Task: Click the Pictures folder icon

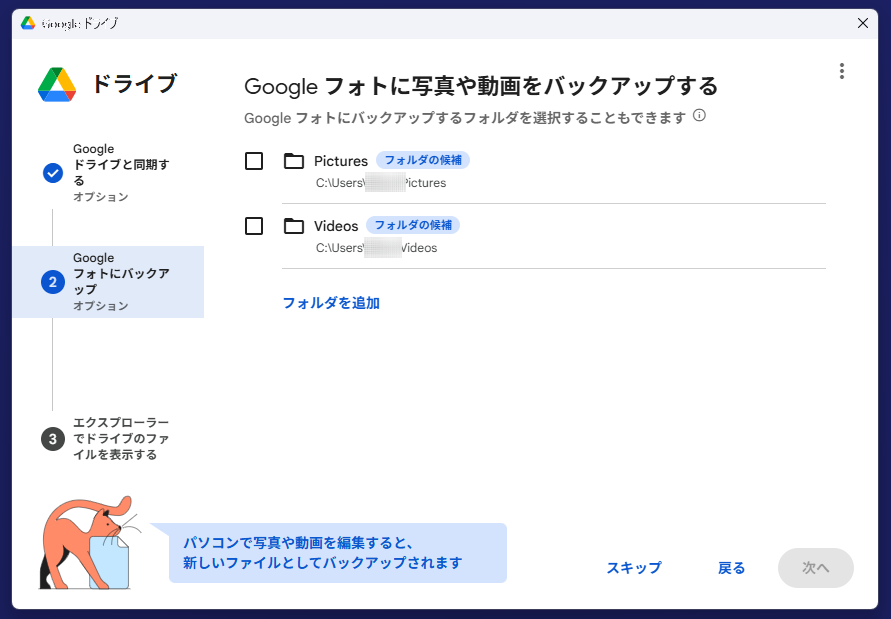Action: pyautogui.click(x=294, y=161)
